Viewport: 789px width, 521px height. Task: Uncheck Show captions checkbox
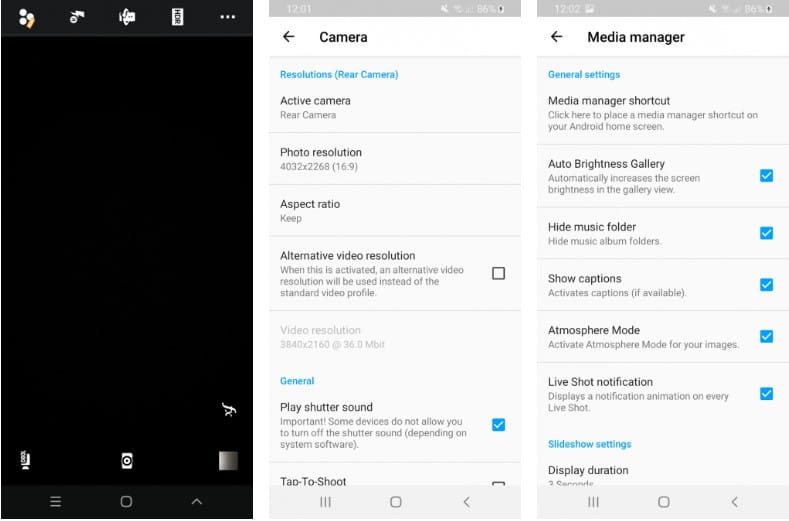766,285
